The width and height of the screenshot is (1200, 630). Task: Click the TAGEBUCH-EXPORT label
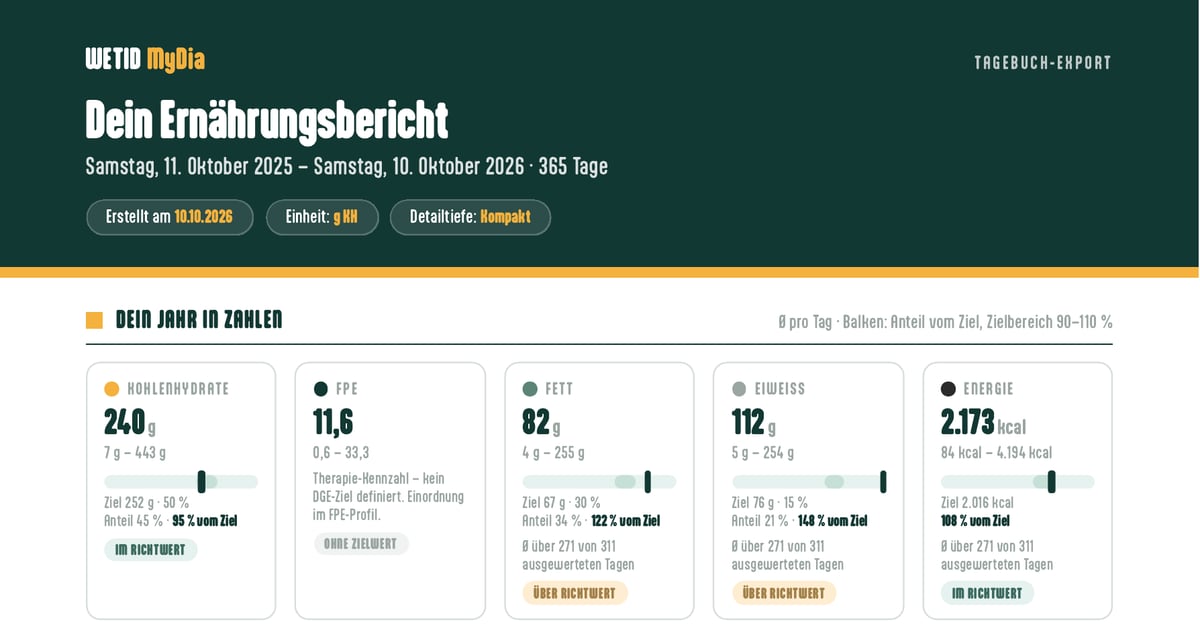[x=1043, y=62]
